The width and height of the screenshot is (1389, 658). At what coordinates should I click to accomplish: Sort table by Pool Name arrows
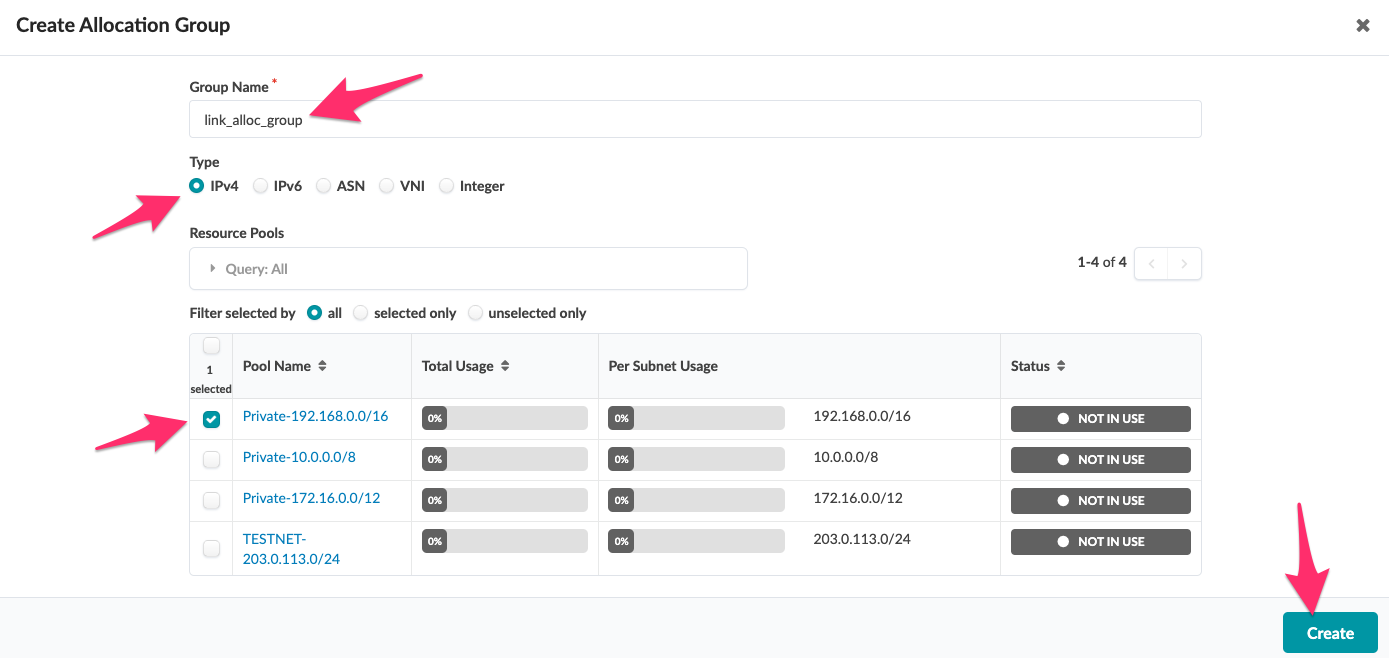(x=322, y=367)
